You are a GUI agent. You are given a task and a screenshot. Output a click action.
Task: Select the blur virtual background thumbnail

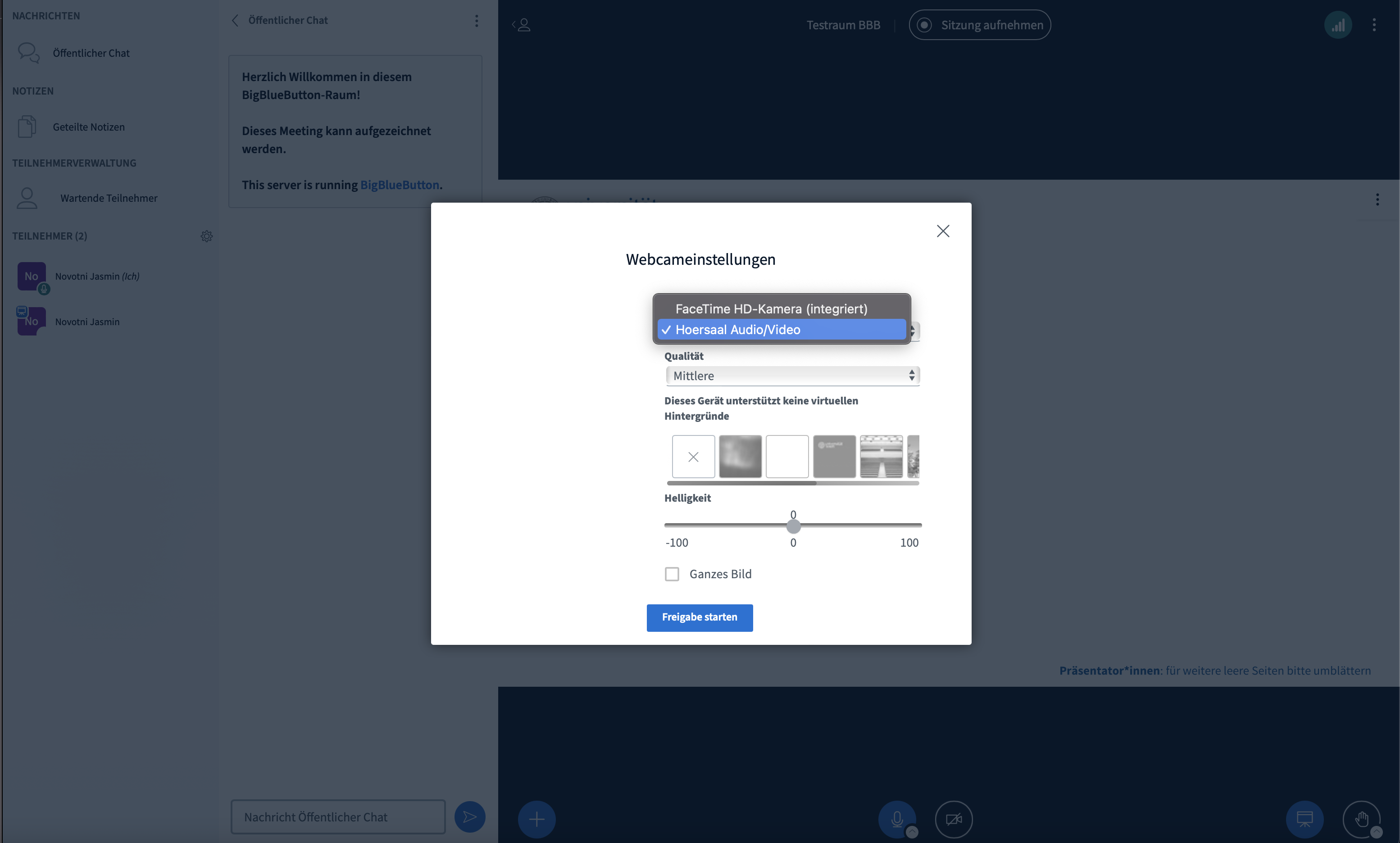pyautogui.click(x=741, y=456)
